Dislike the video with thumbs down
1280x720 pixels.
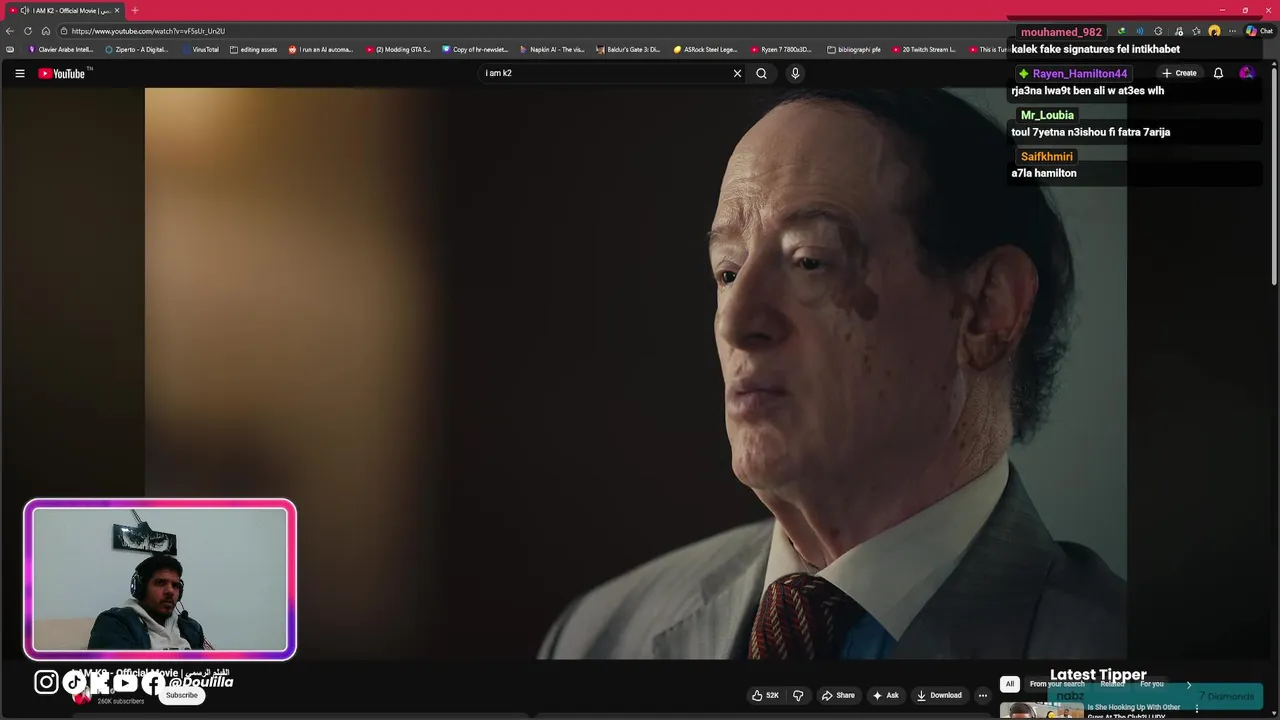click(798, 695)
